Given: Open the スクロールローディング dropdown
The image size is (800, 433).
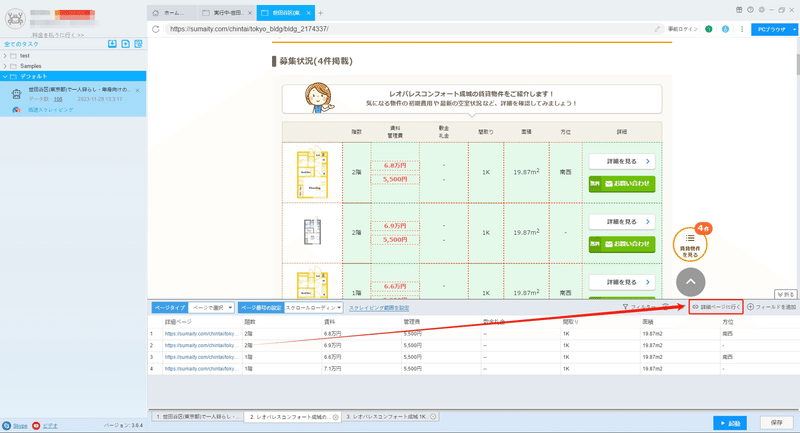Looking at the screenshot, I should point(313,308).
